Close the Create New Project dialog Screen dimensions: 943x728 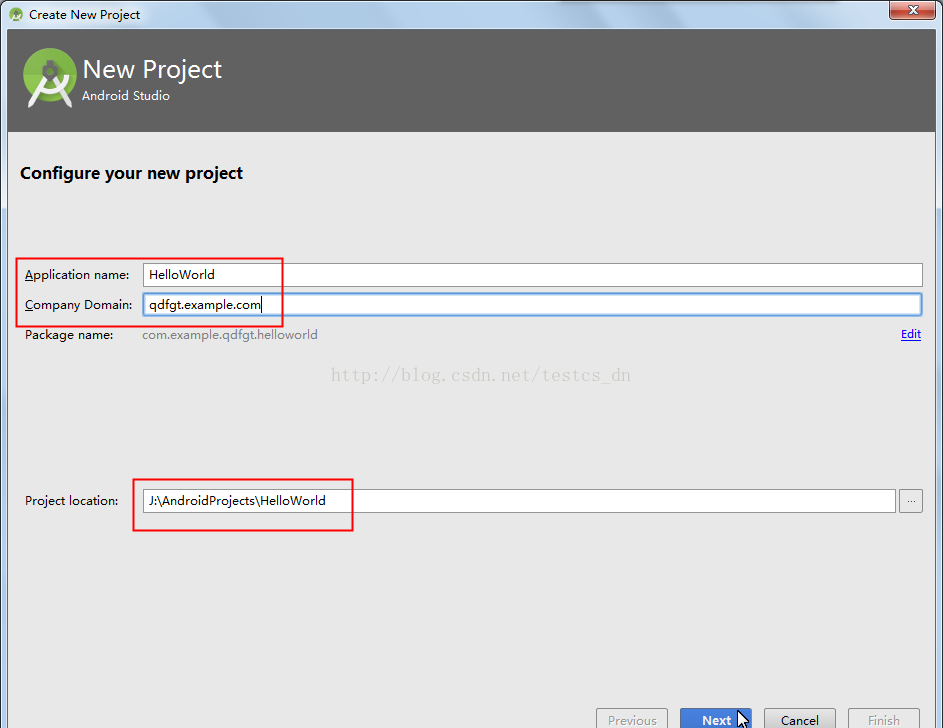click(x=912, y=10)
